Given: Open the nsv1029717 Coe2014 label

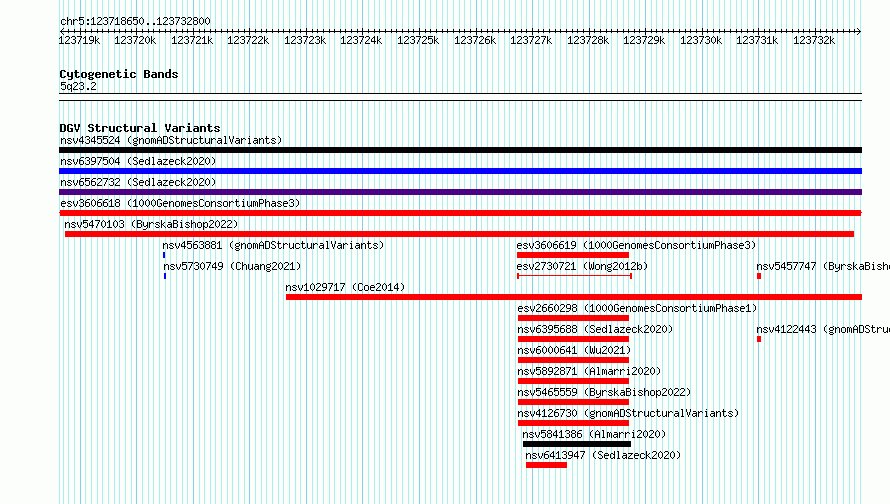Looking at the screenshot, I should pyautogui.click(x=345, y=287).
